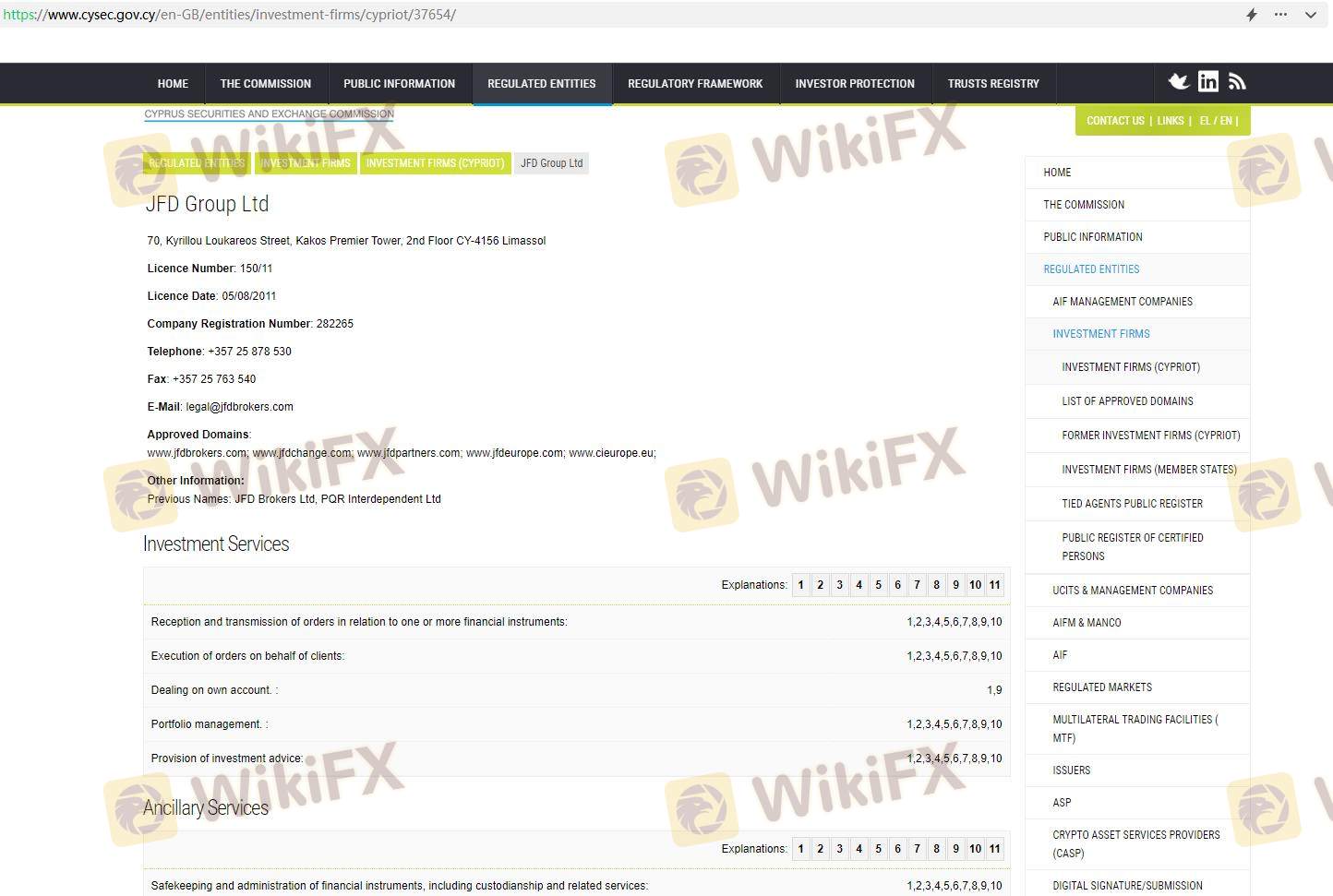Open the RSS feed icon
Image resolution: width=1333 pixels, height=896 pixels.
pos(1237,82)
